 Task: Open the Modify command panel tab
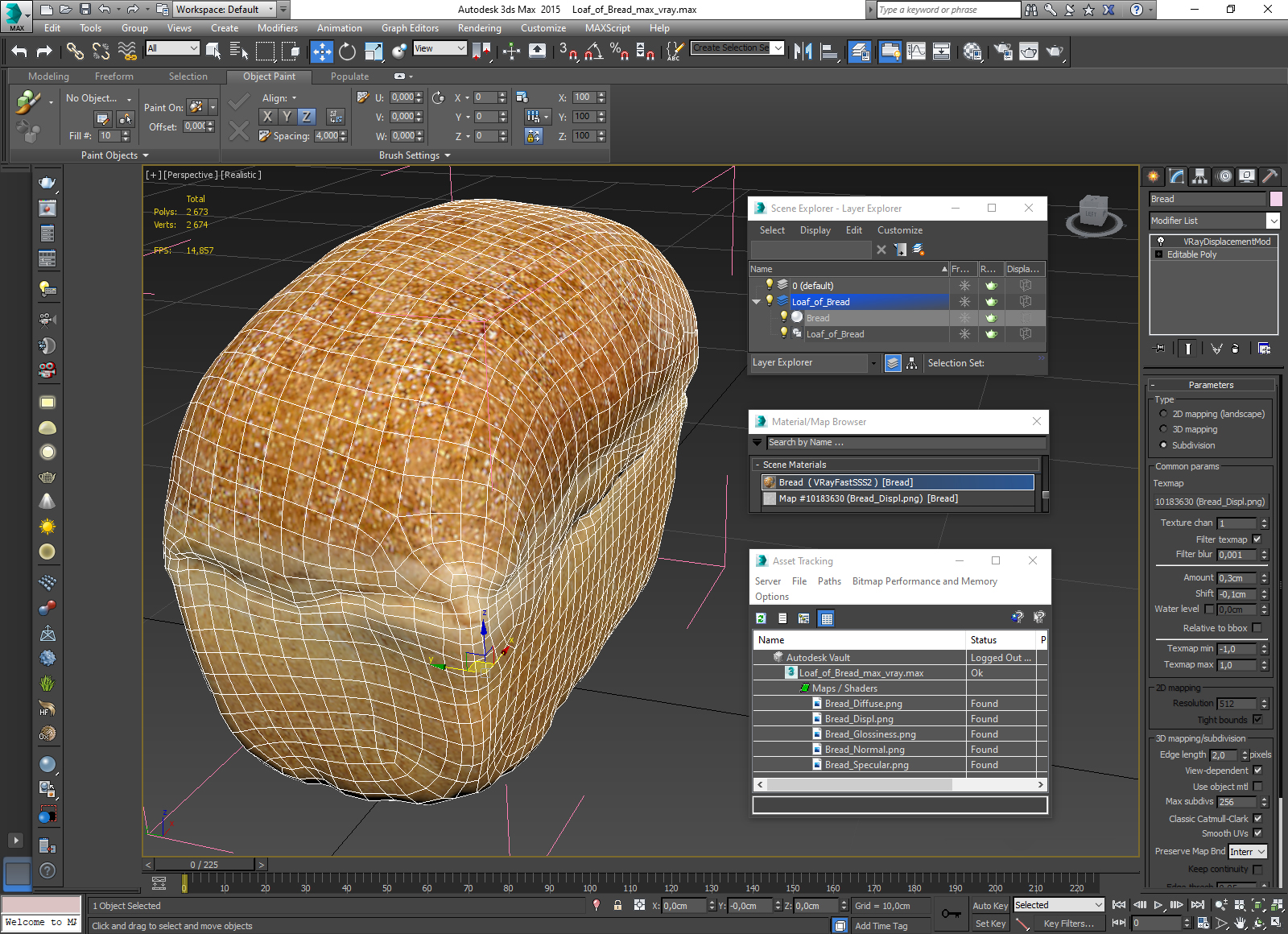pos(1178,176)
